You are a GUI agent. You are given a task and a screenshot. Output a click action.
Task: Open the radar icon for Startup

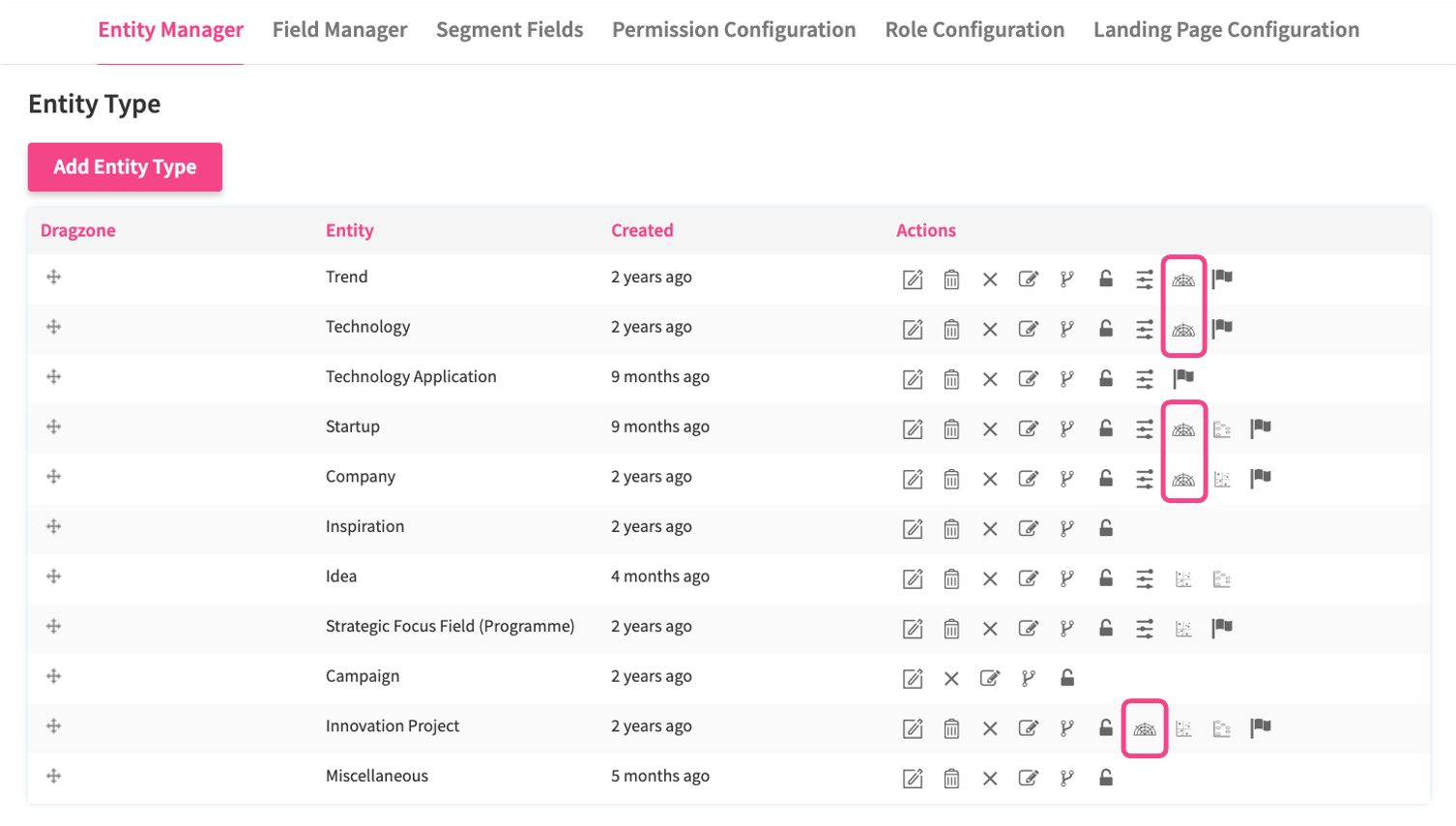1183,428
